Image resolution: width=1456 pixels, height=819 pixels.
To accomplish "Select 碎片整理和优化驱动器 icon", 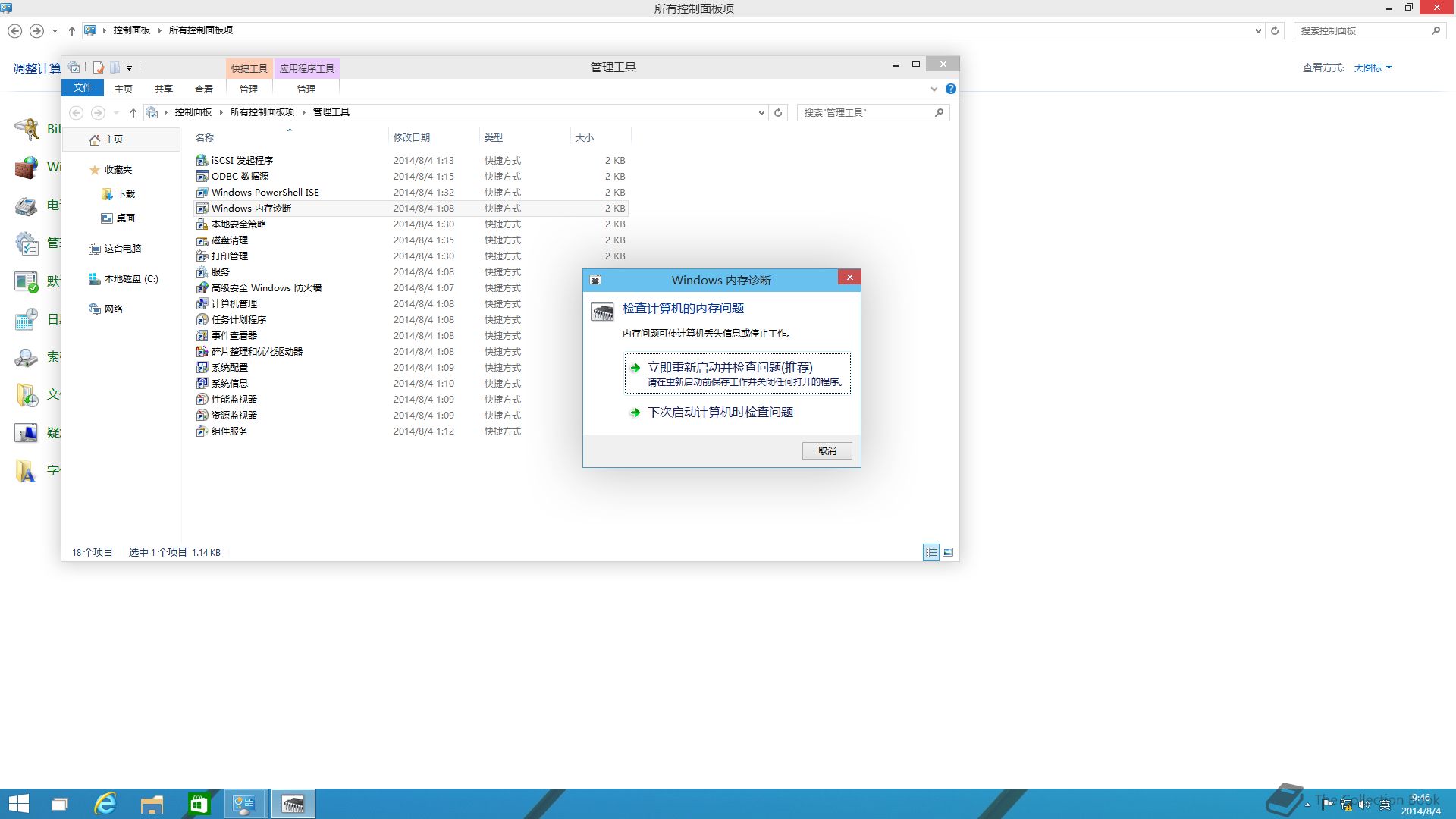I will (202, 351).
